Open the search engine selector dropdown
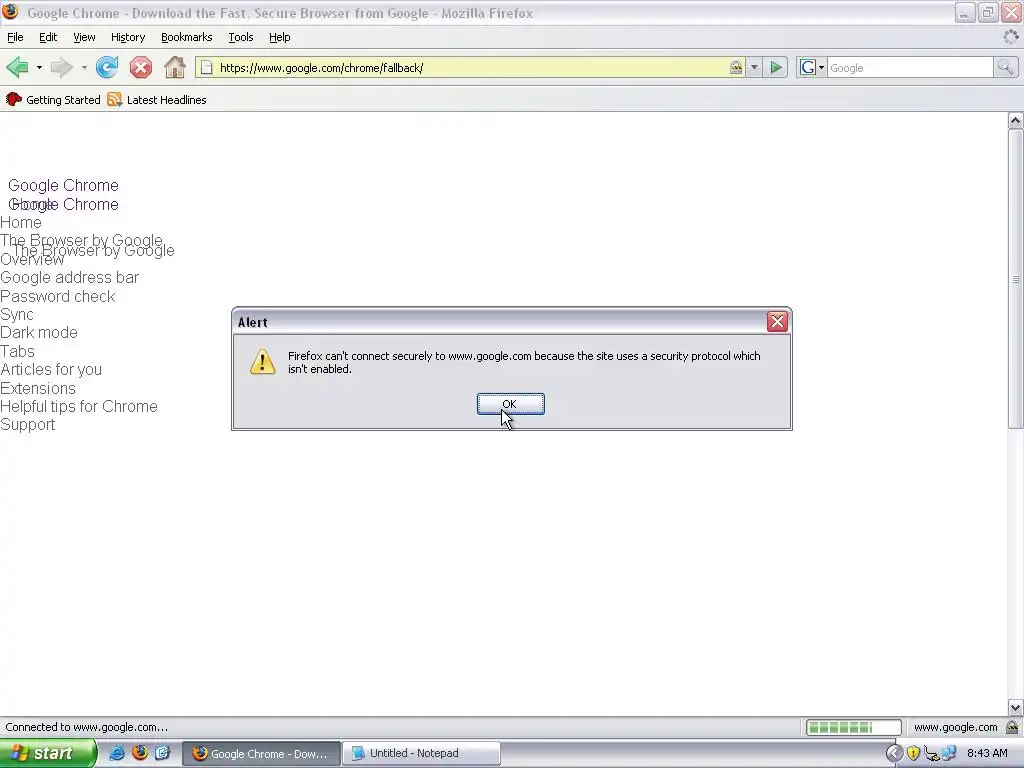This screenshot has height=768, width=1024. click(x=821, y=67)
